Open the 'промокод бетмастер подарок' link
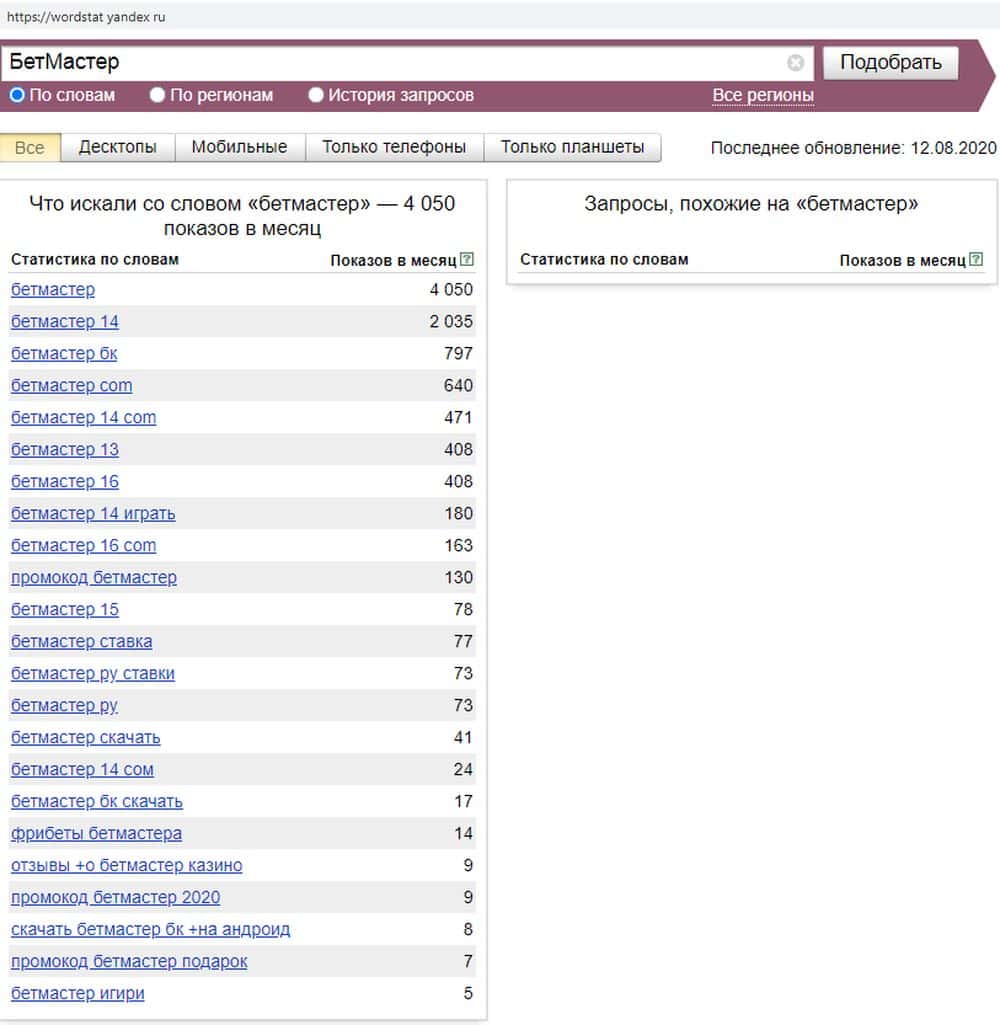1000x1025 pixels. click(129, 962)
